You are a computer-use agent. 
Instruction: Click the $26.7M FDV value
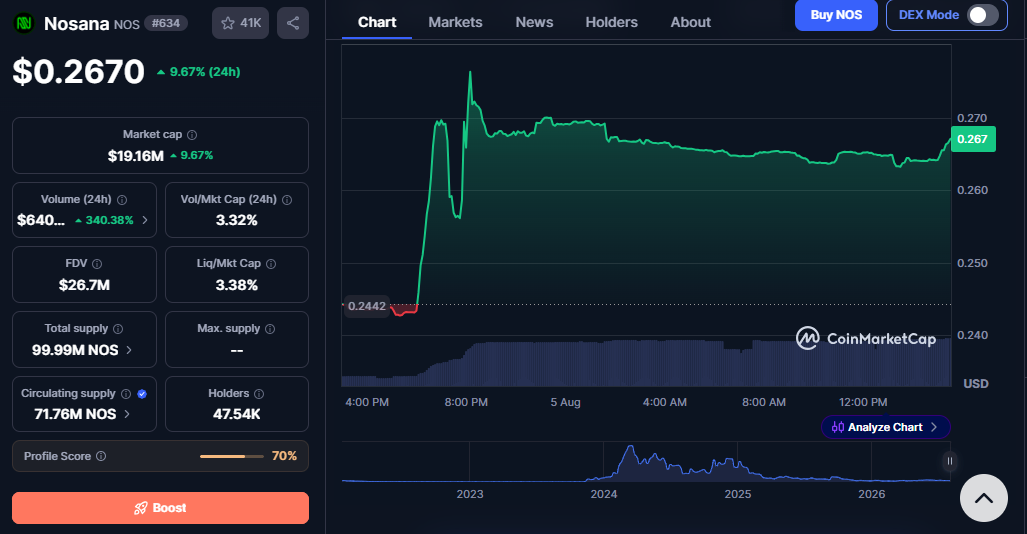pos(84,285)
